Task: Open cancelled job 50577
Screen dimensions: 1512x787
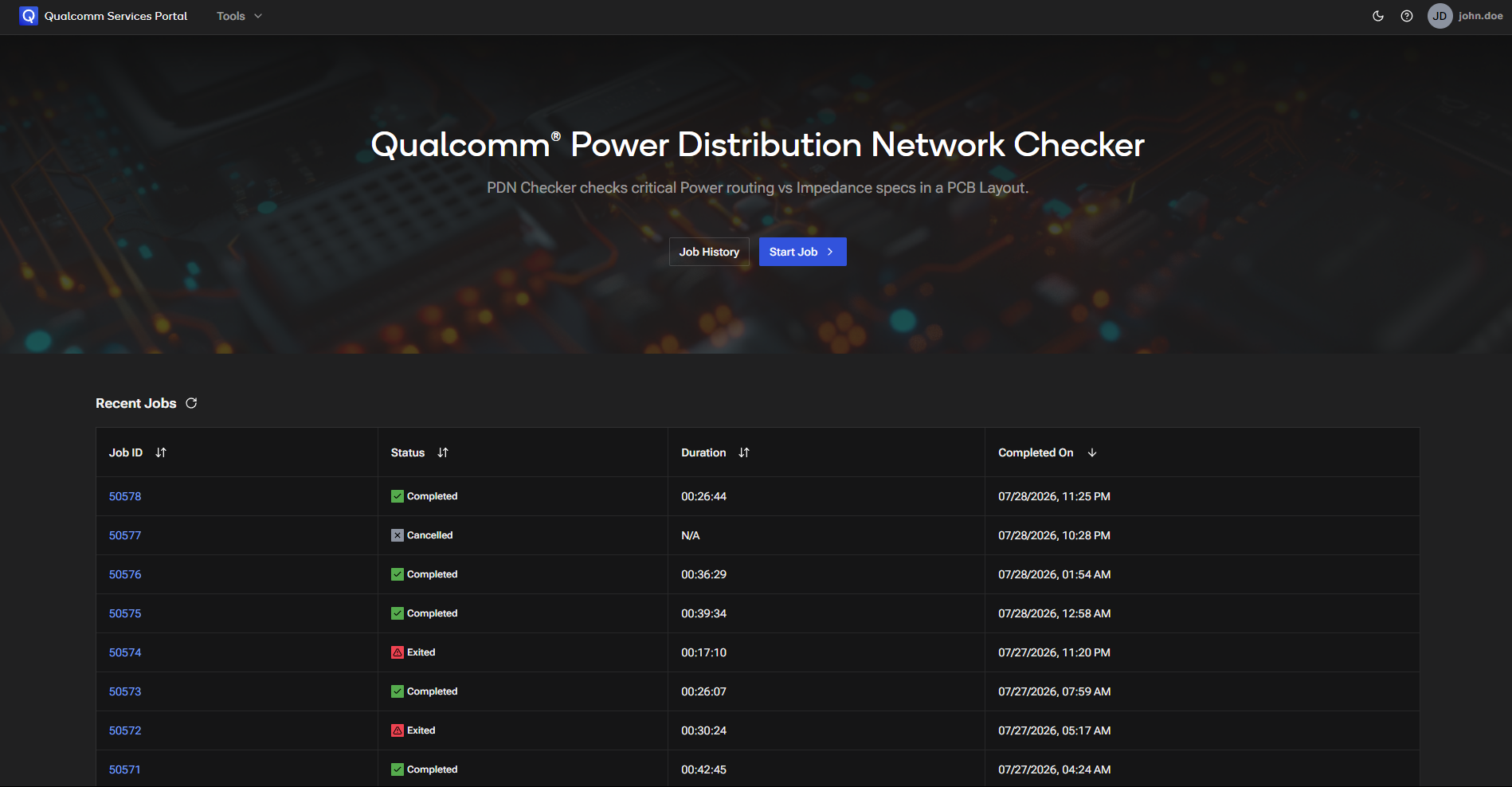Action: pyautogui.click(x=125, y=535)
